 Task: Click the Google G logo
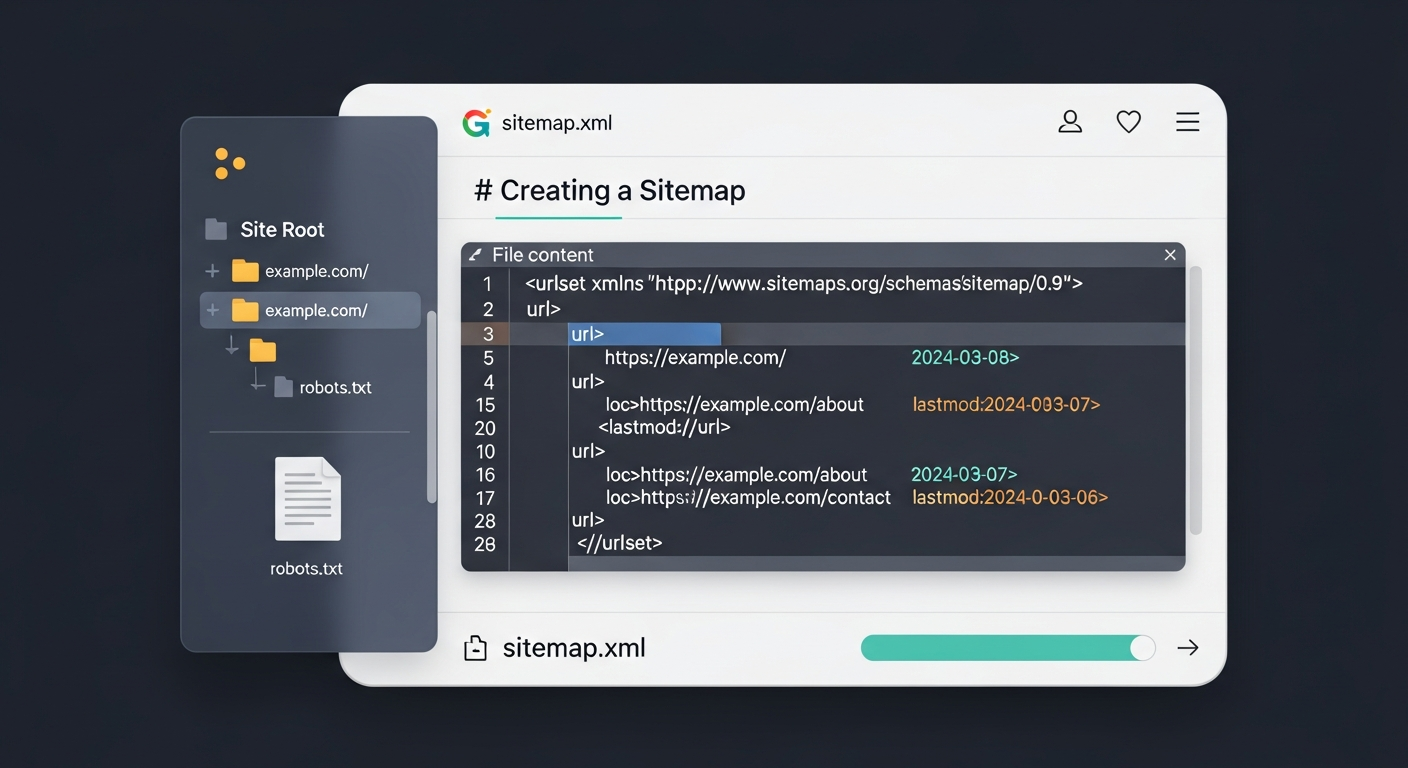click(476, 123)
